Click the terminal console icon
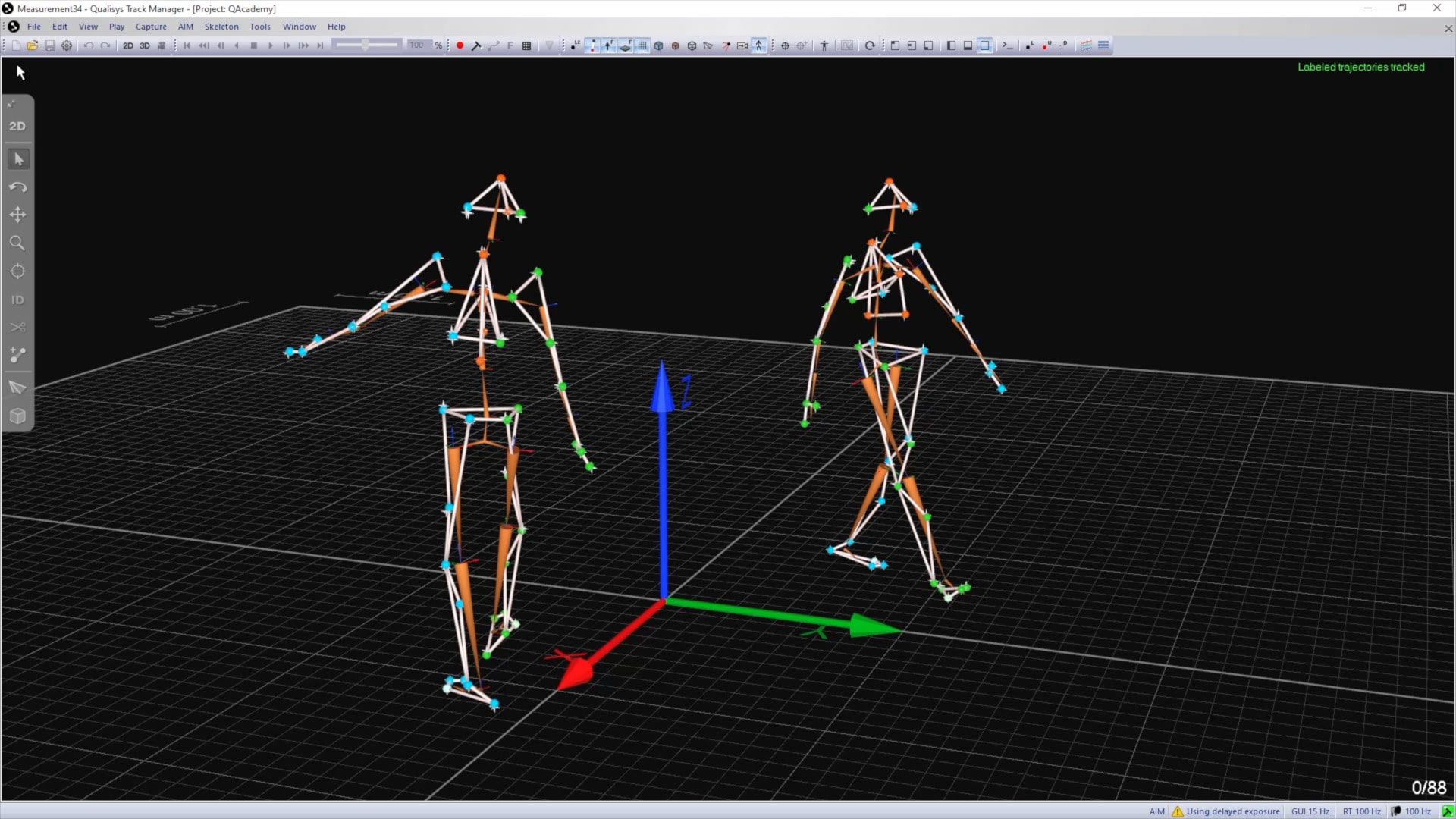Screen dimensions: 1456x819 [x=1007, y=45]
